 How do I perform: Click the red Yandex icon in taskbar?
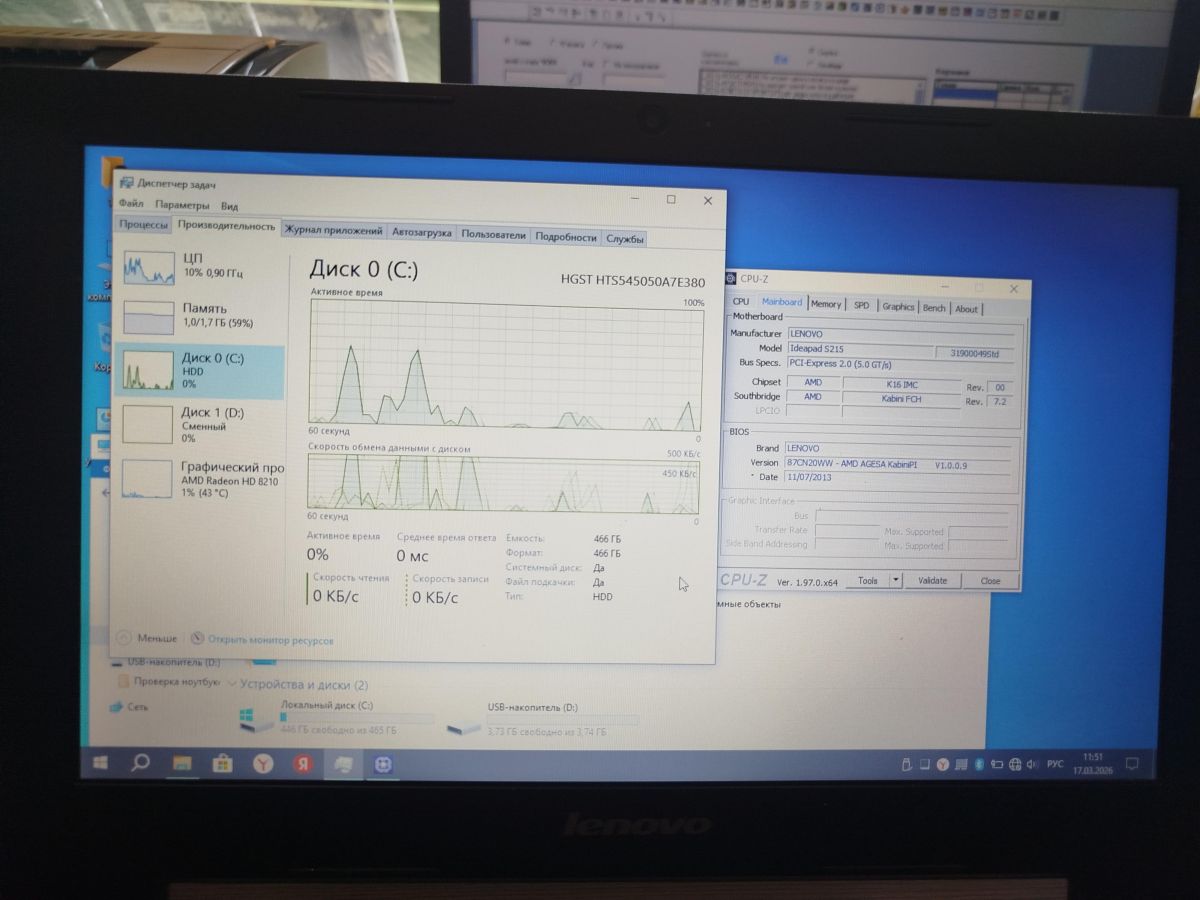point(301,764)
